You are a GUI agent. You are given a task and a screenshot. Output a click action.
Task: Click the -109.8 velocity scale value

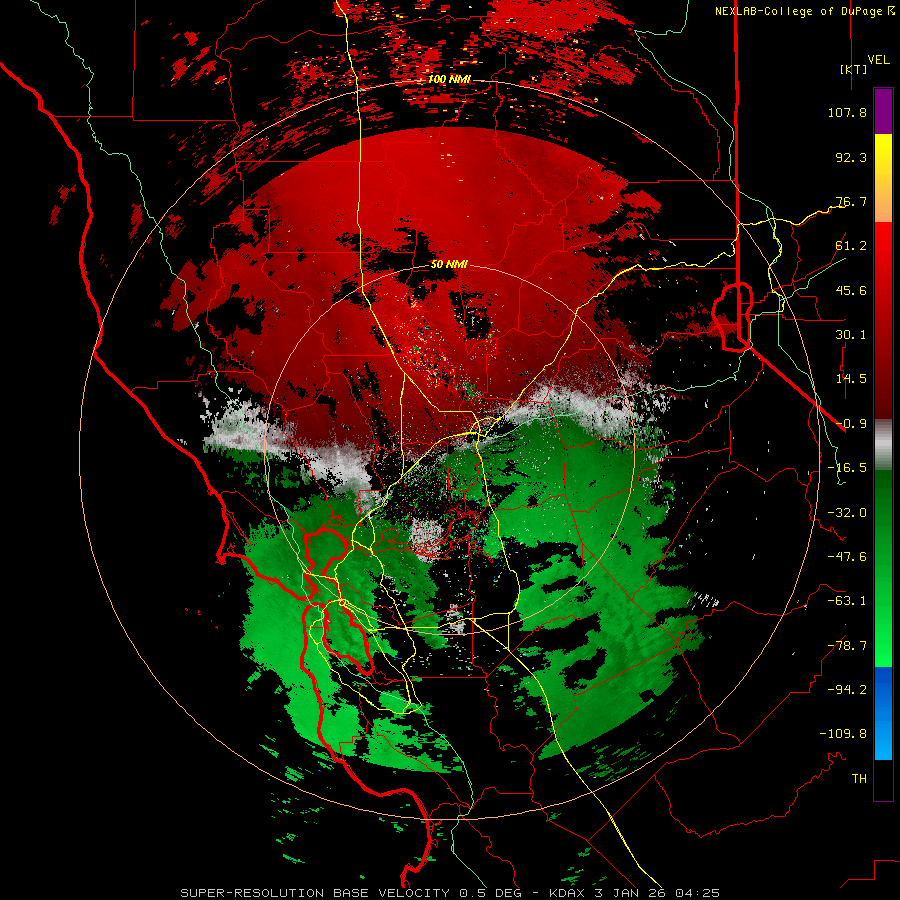point(843,734)
